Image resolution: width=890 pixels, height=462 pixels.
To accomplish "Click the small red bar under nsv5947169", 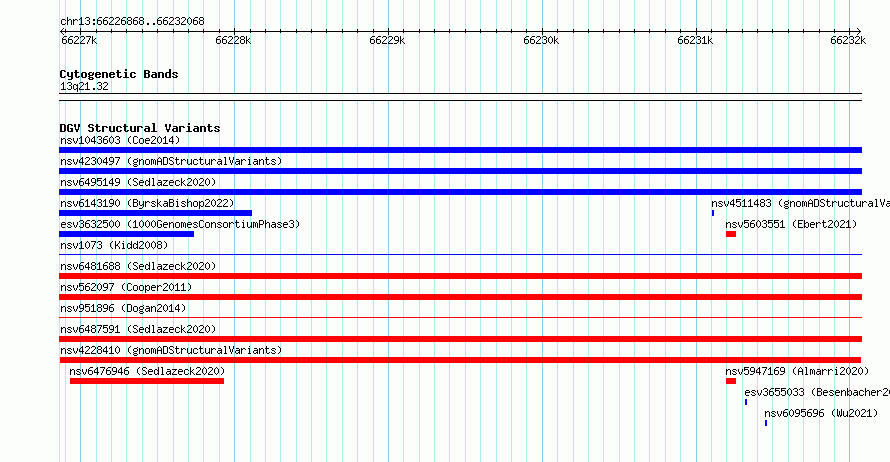I will point(731,381).
